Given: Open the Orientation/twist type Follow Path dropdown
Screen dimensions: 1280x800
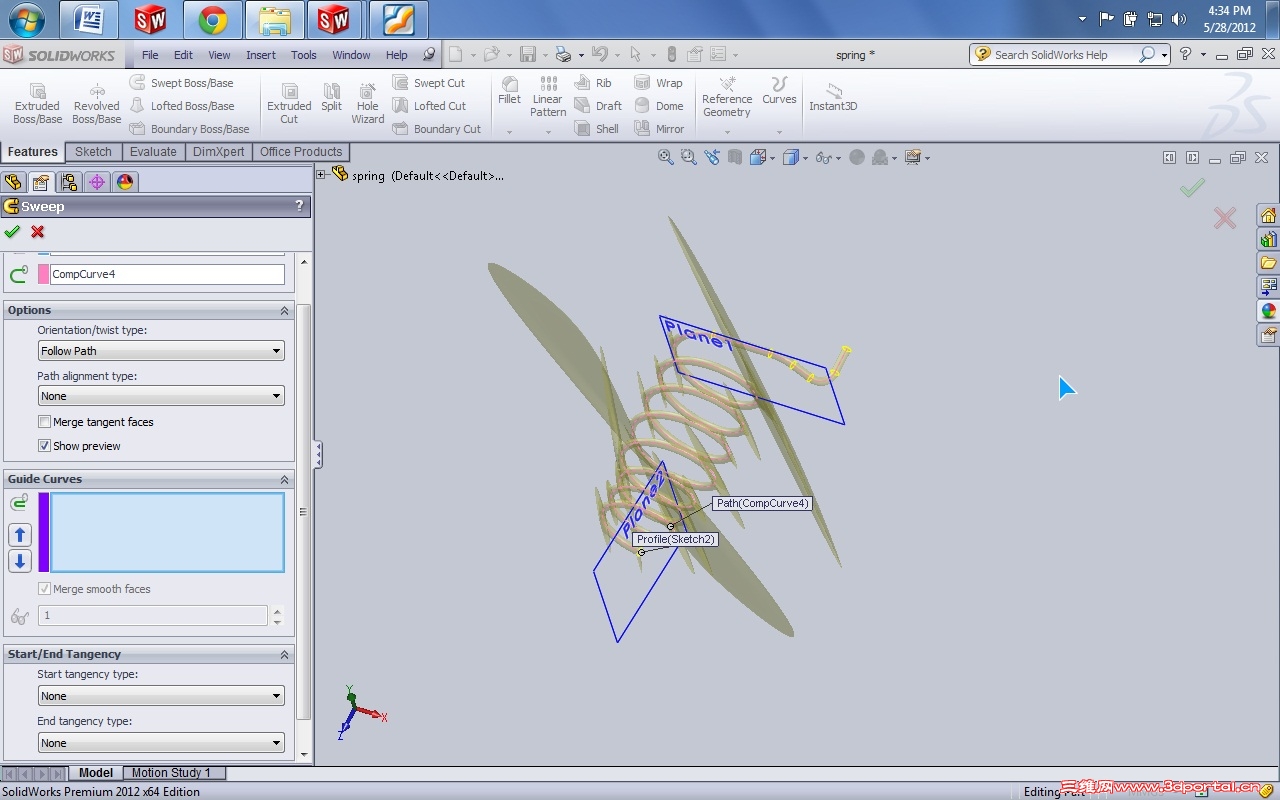Looking at the screenshot, I should click(161, 351).
